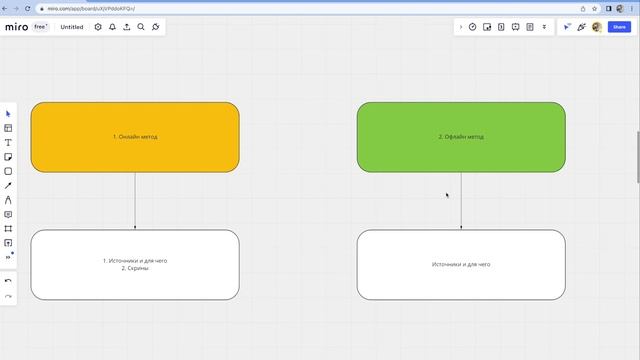
Task: Open the notes panel icon
Action: point(530,27)
